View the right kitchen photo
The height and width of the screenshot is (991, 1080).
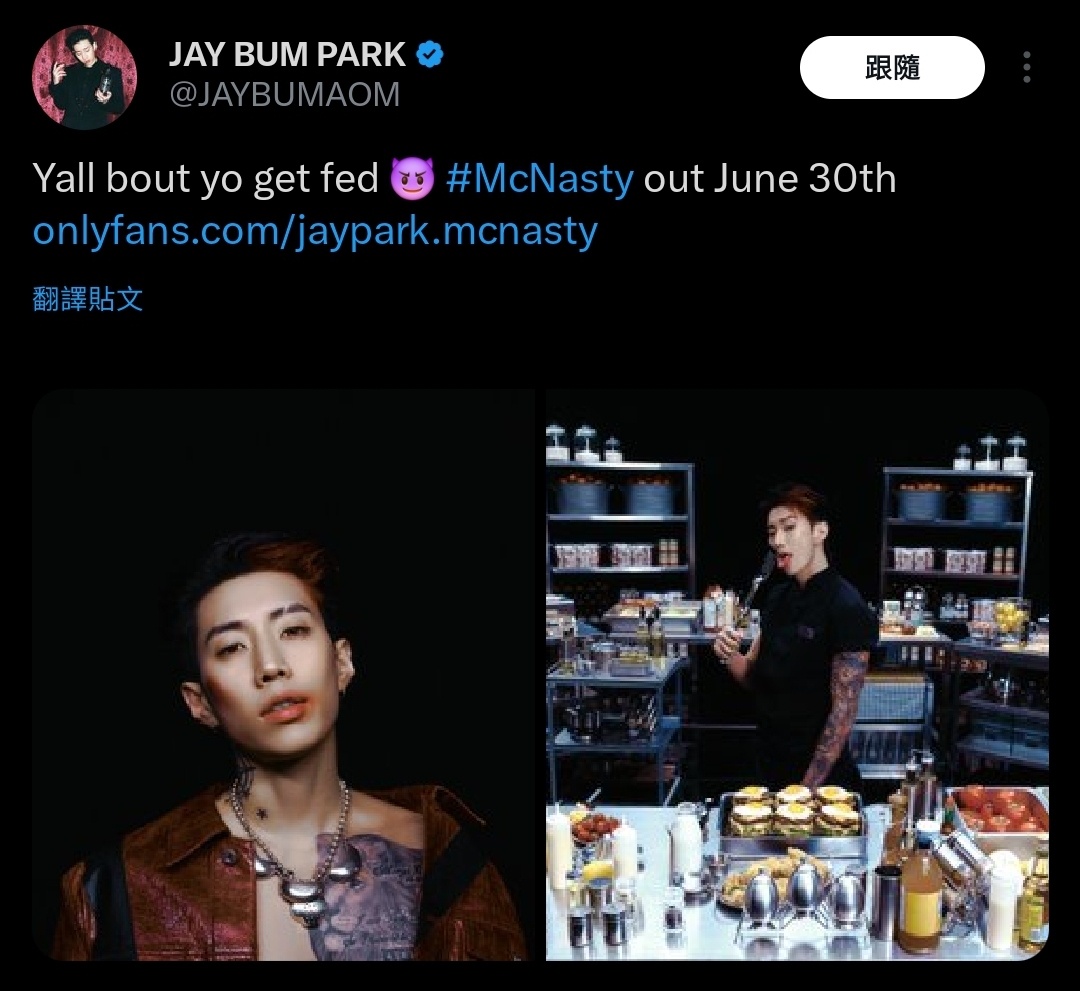tap(797, 675)
